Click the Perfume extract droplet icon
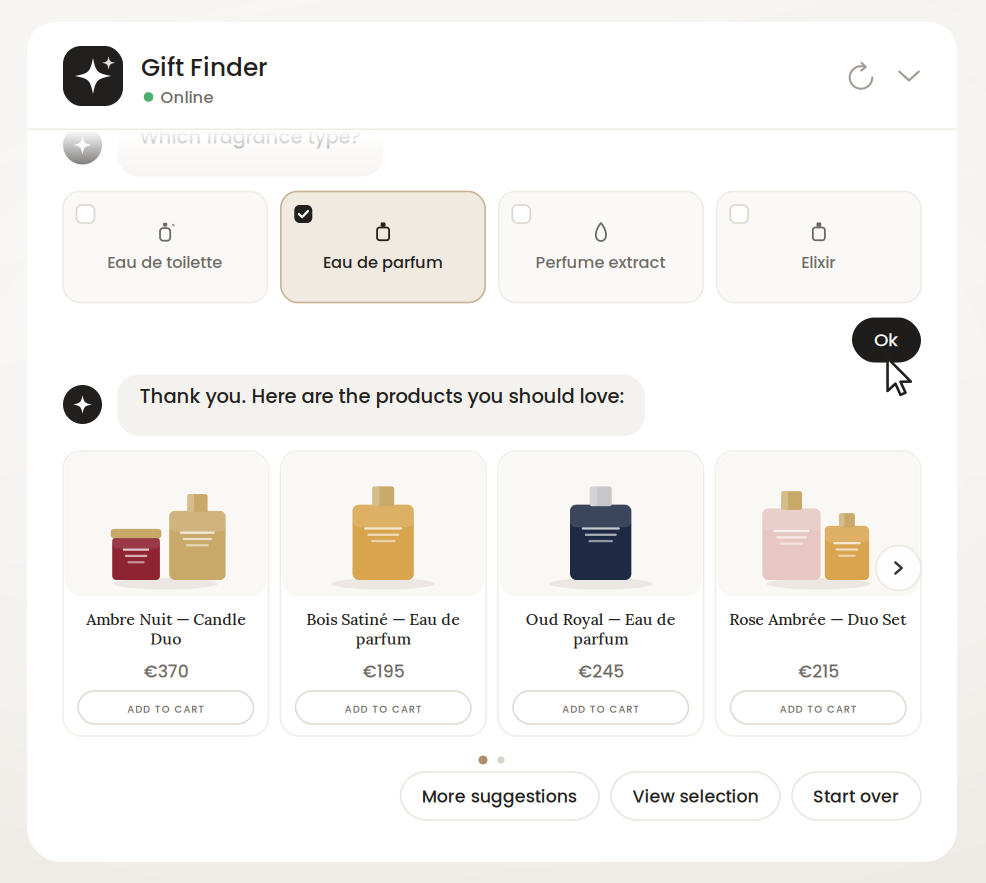This screenshot has height=883, width=986. pos(601,232)
